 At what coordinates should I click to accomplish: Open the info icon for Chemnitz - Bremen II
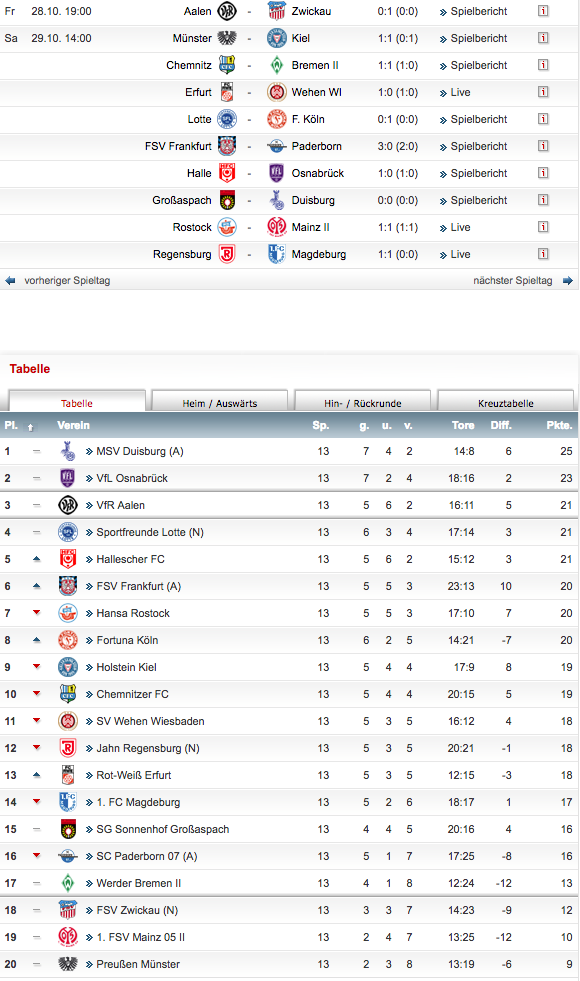[543, 65]
